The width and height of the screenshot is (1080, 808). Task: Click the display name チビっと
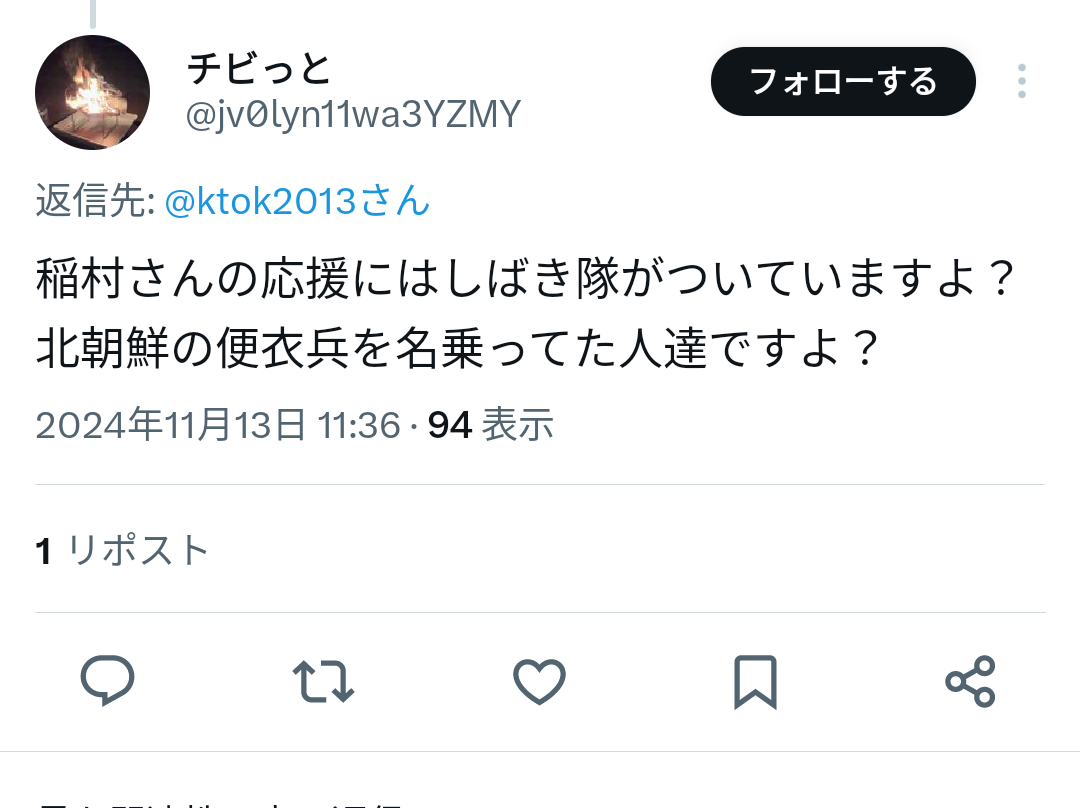pyautogui.click(x=259, y=68)
